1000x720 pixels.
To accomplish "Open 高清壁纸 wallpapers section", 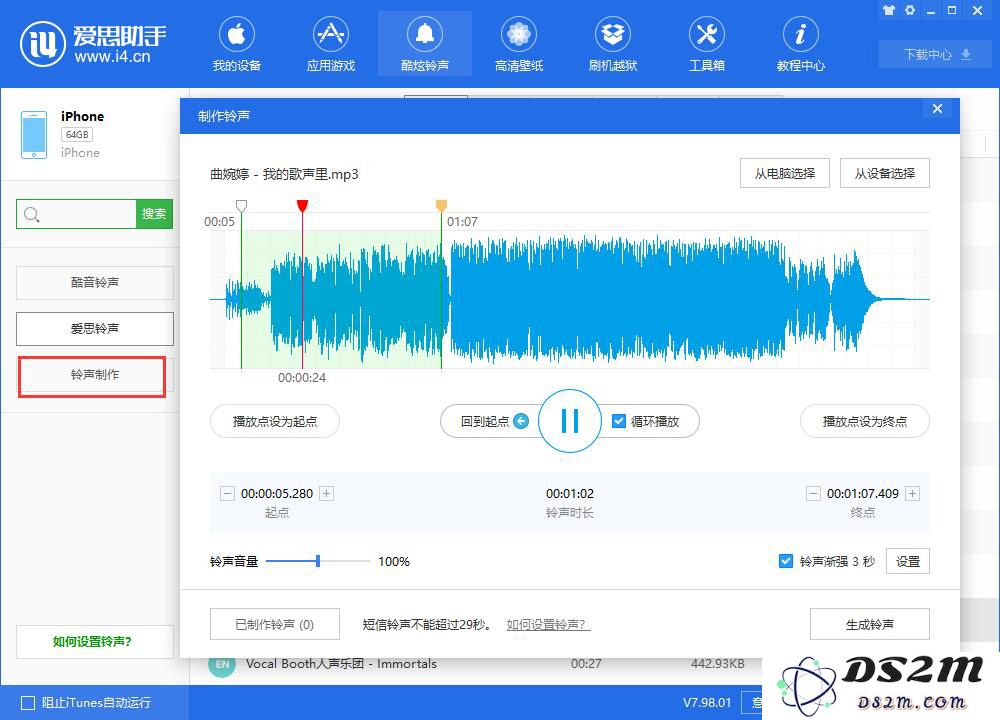I will point(518,43).
